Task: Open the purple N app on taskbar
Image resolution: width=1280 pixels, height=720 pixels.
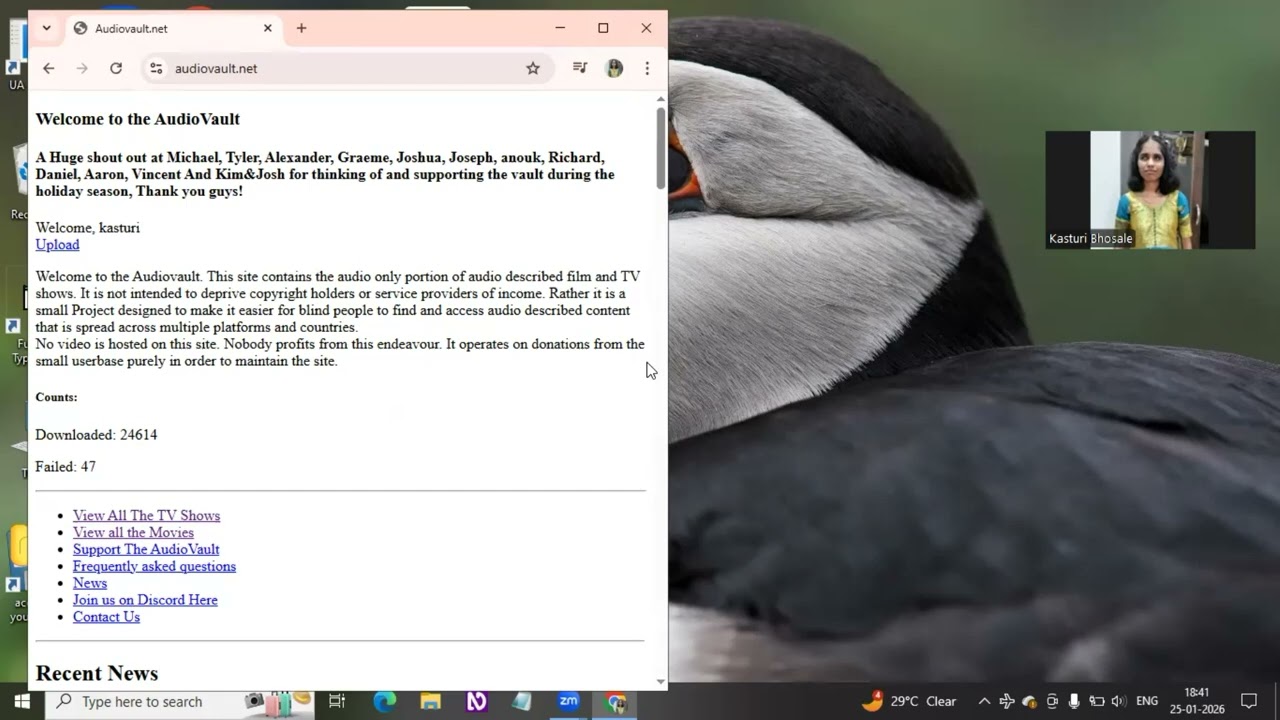Action: click(477, 701)
